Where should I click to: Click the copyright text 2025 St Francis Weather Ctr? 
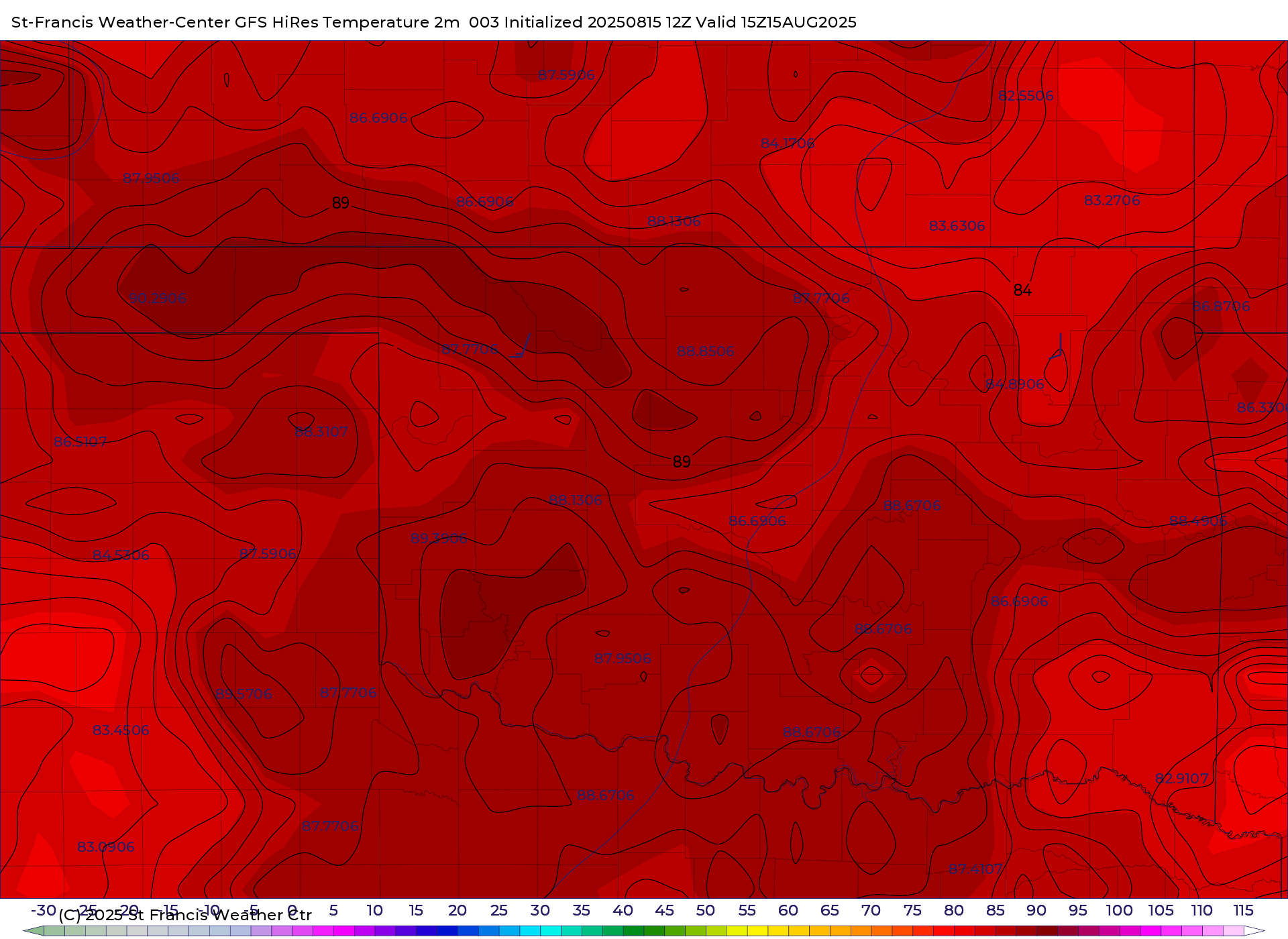click(x=185, y=915)
